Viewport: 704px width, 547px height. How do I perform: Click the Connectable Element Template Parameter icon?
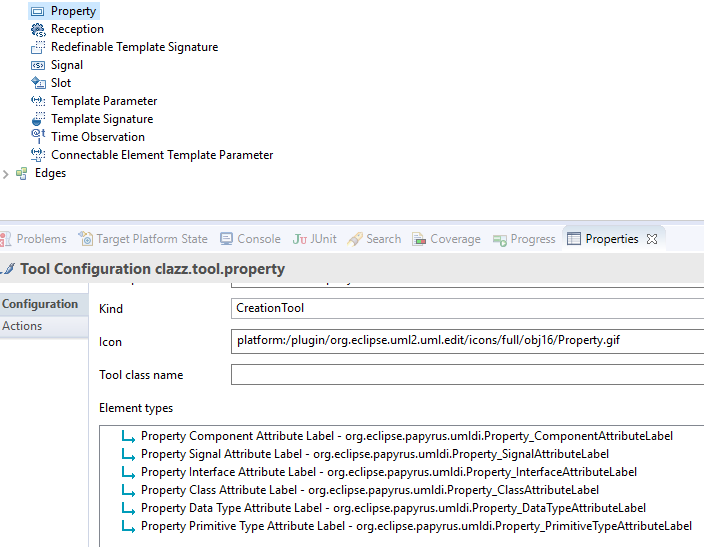click(38, 155)
